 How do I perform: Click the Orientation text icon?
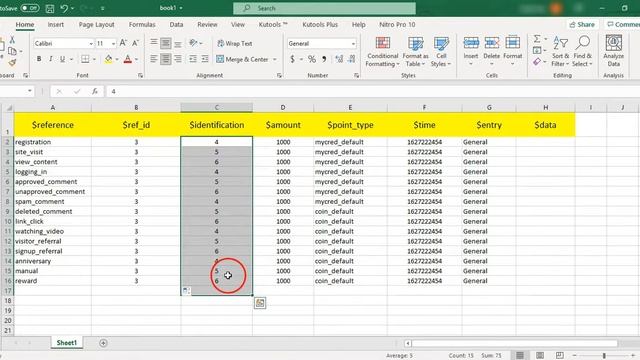click(193, 43)
